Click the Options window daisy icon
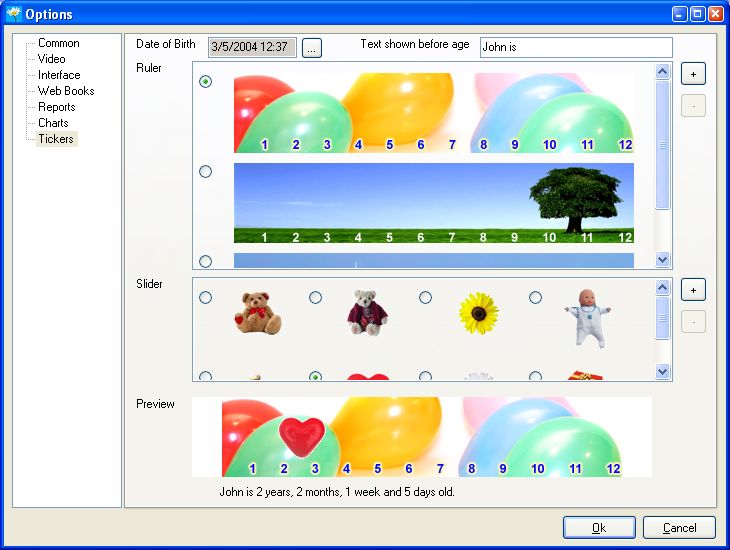The image size is (730, 550). point(14,14)
